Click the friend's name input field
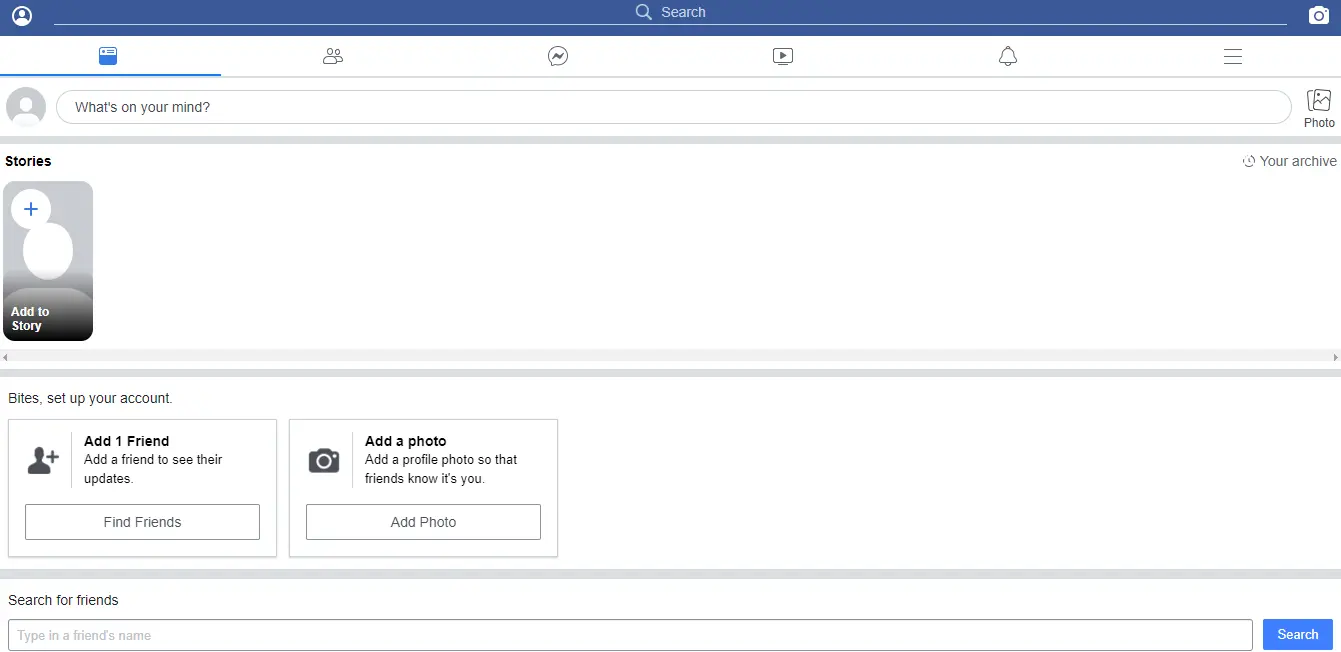1341x652 pixels. (630, 635)
